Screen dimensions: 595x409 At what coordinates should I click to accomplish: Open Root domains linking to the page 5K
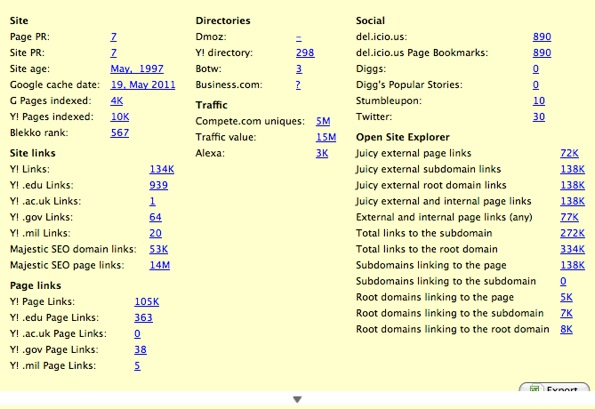pos(567,297)
